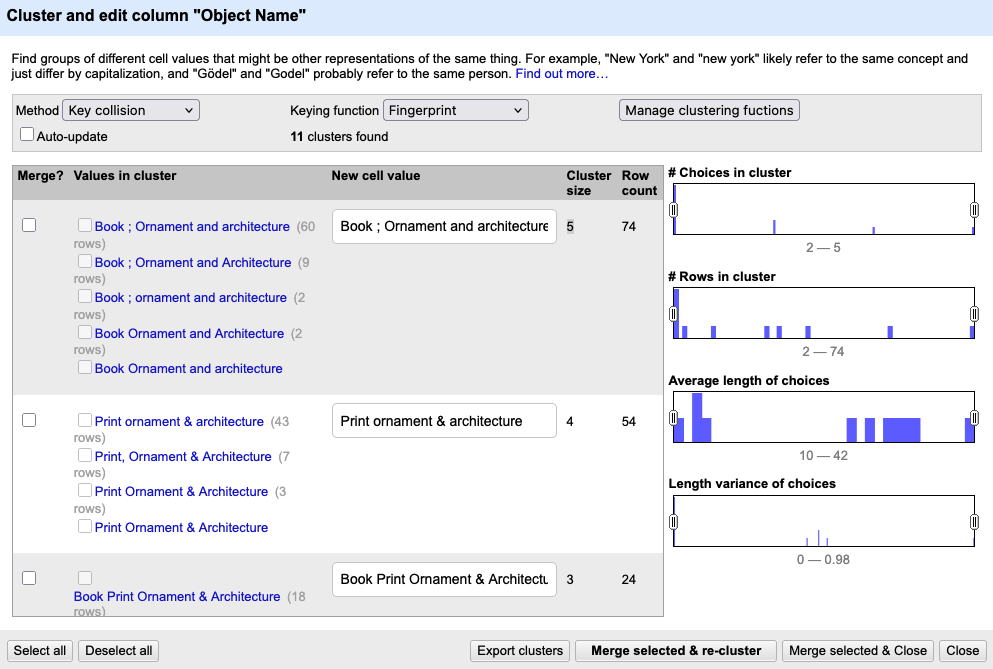Viewport: 993px width, 669px height.
Task: Tick checkbox beside 'Print Ornament & Architecture' (3 rows)
Action: (x=85, y=490)
